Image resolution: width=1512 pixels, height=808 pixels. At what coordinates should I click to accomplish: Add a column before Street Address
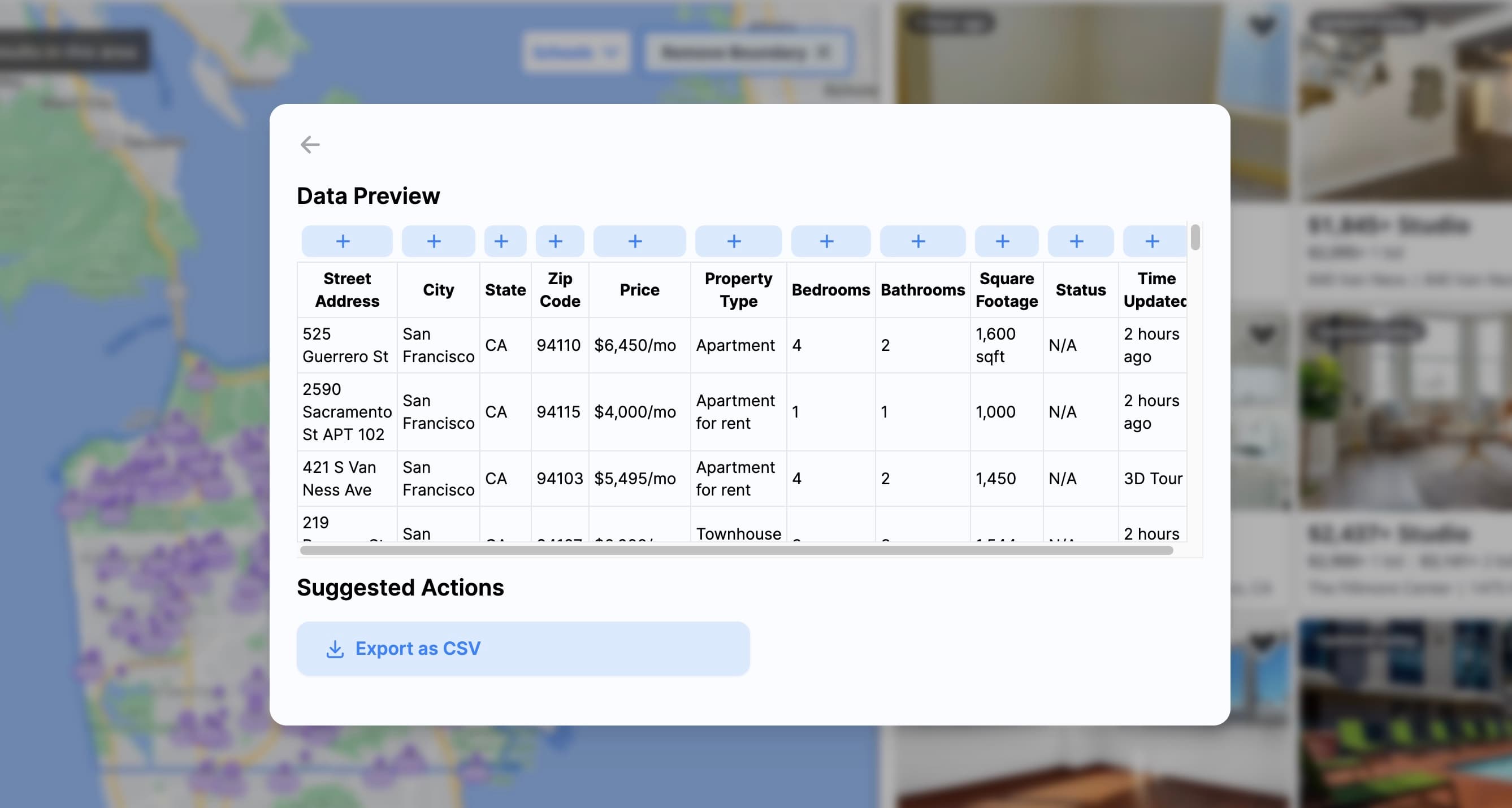click(347, 241)
